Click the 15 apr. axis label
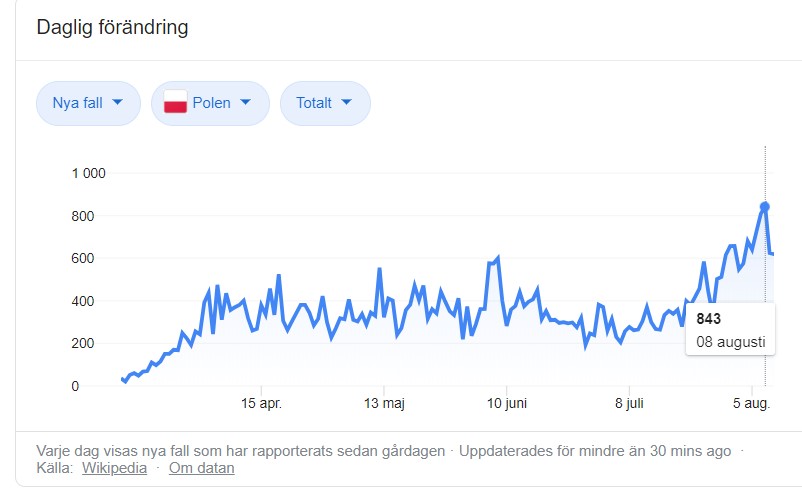The height and width of the screenshot is (495, 802). pyautogui.click(x=260, y=407)
